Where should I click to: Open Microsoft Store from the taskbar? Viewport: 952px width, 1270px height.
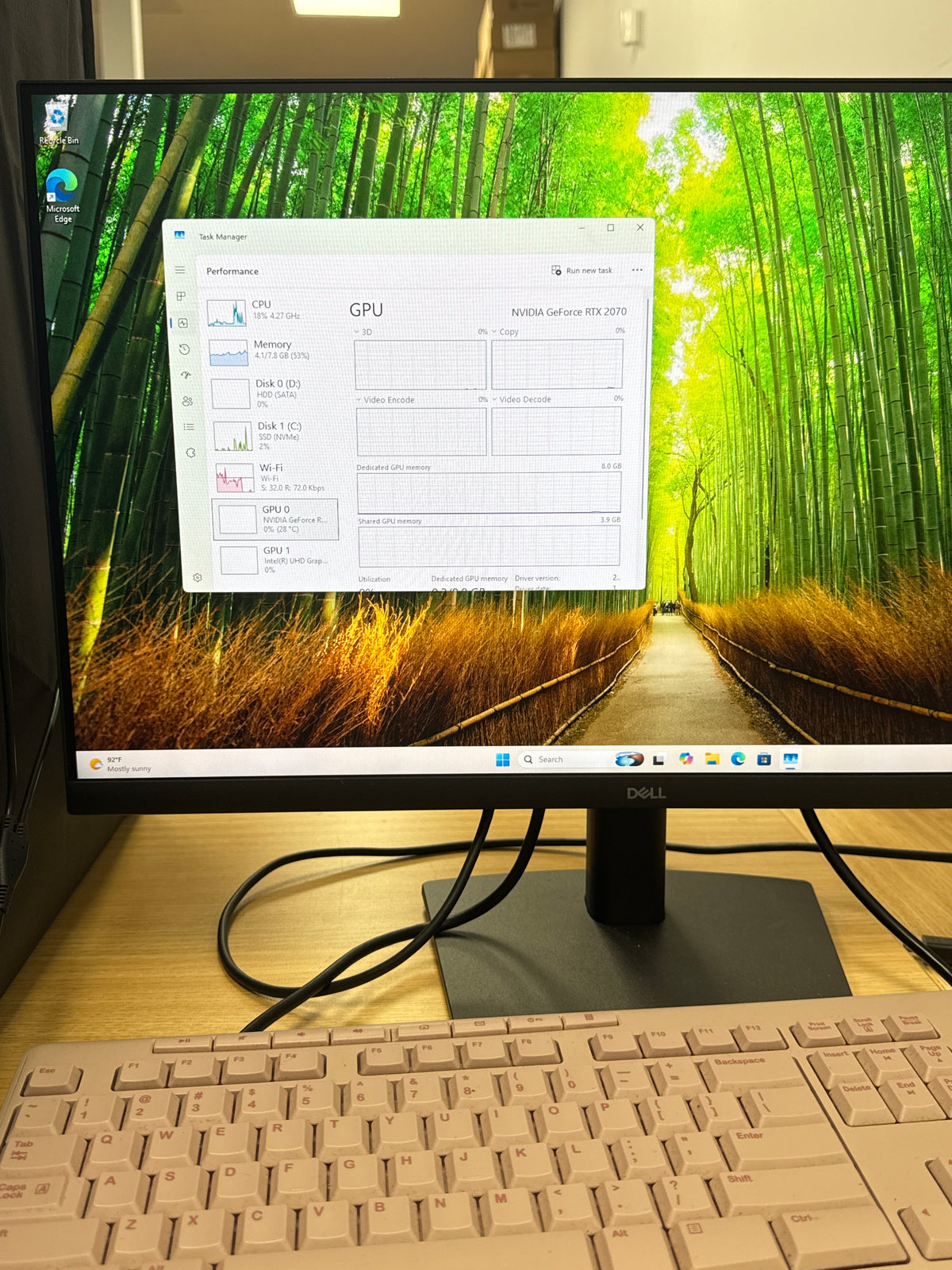[x=764, y=759]
